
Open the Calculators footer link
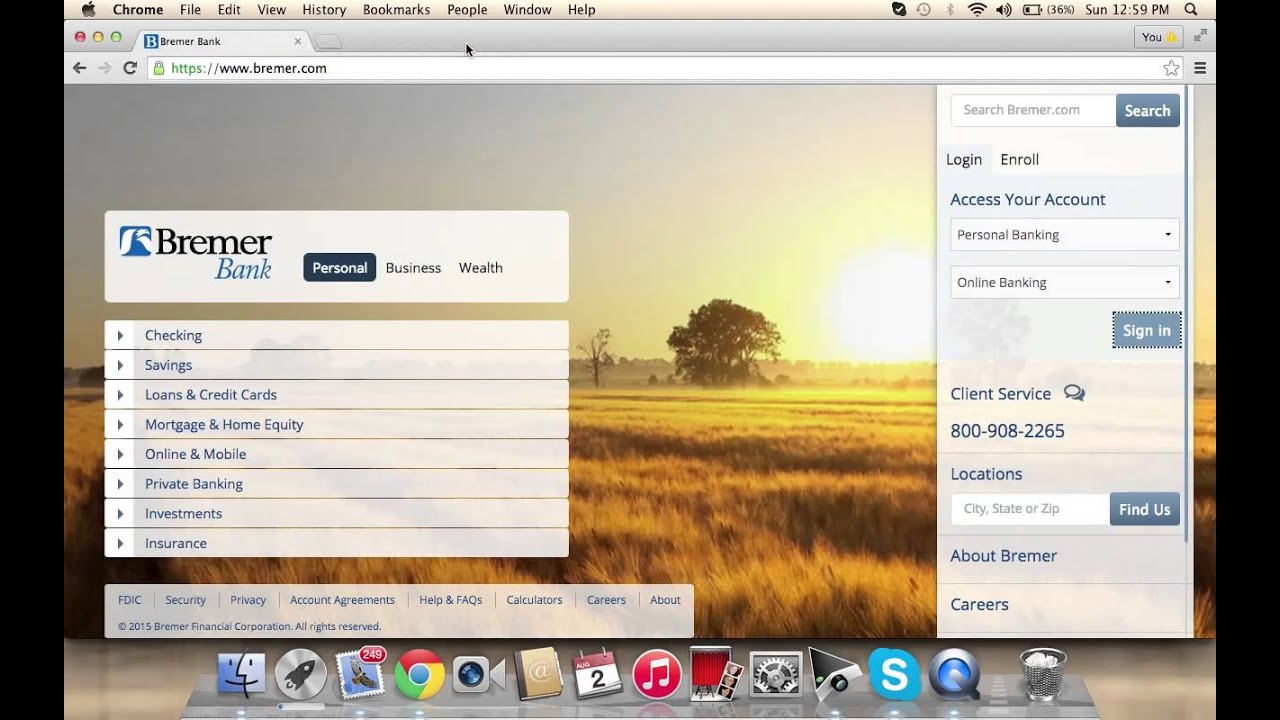tap(534, 600)
